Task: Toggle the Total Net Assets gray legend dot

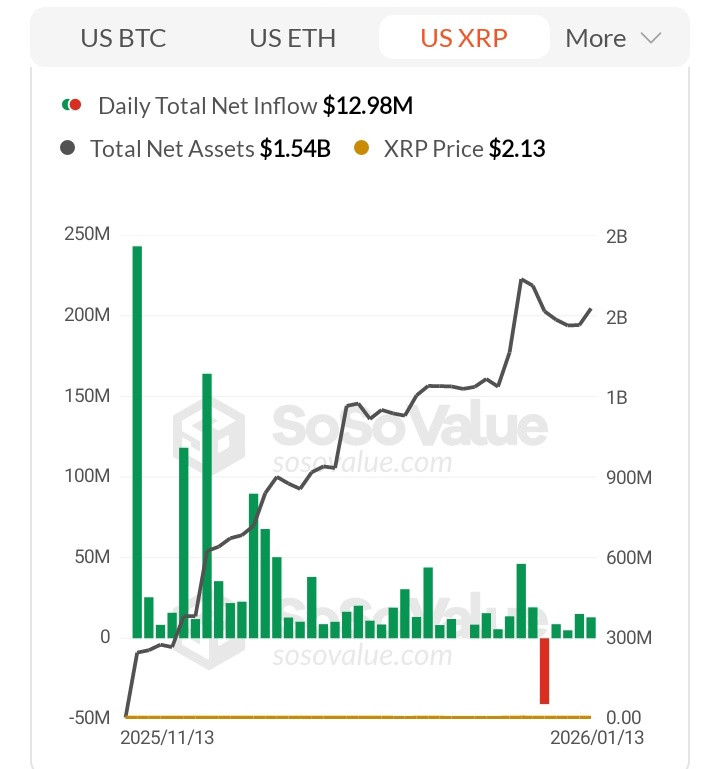Action: point(67,148)
